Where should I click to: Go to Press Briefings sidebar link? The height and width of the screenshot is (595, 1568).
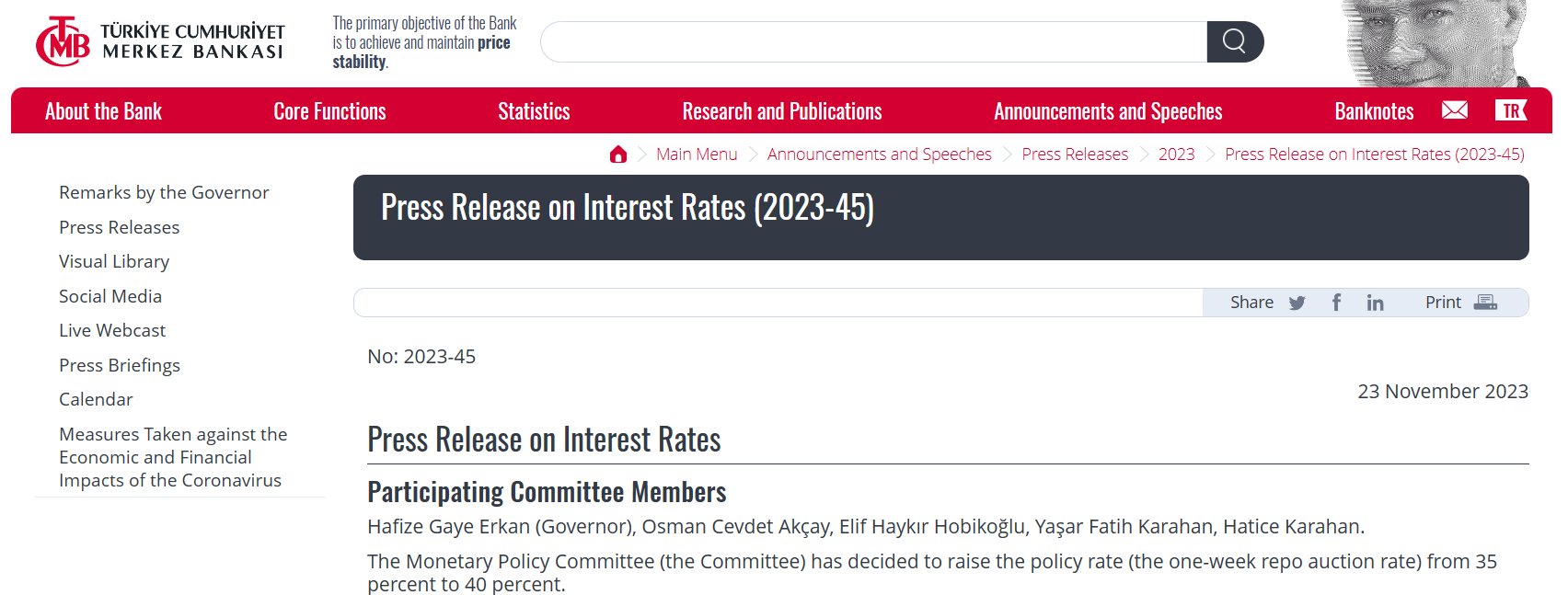pos(120,365)
